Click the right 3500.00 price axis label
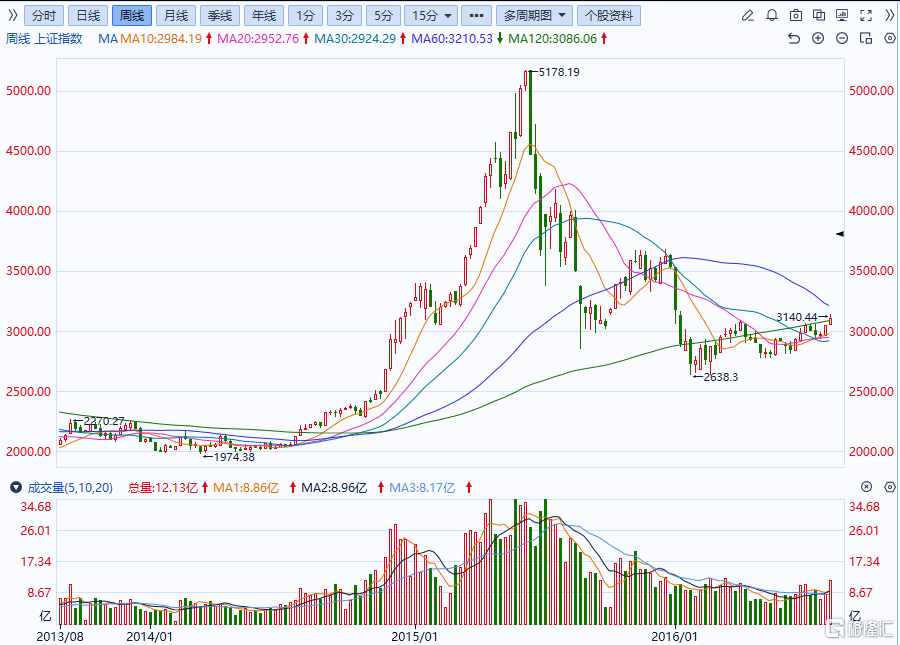900x645 pixels. [x=871, y=271]
